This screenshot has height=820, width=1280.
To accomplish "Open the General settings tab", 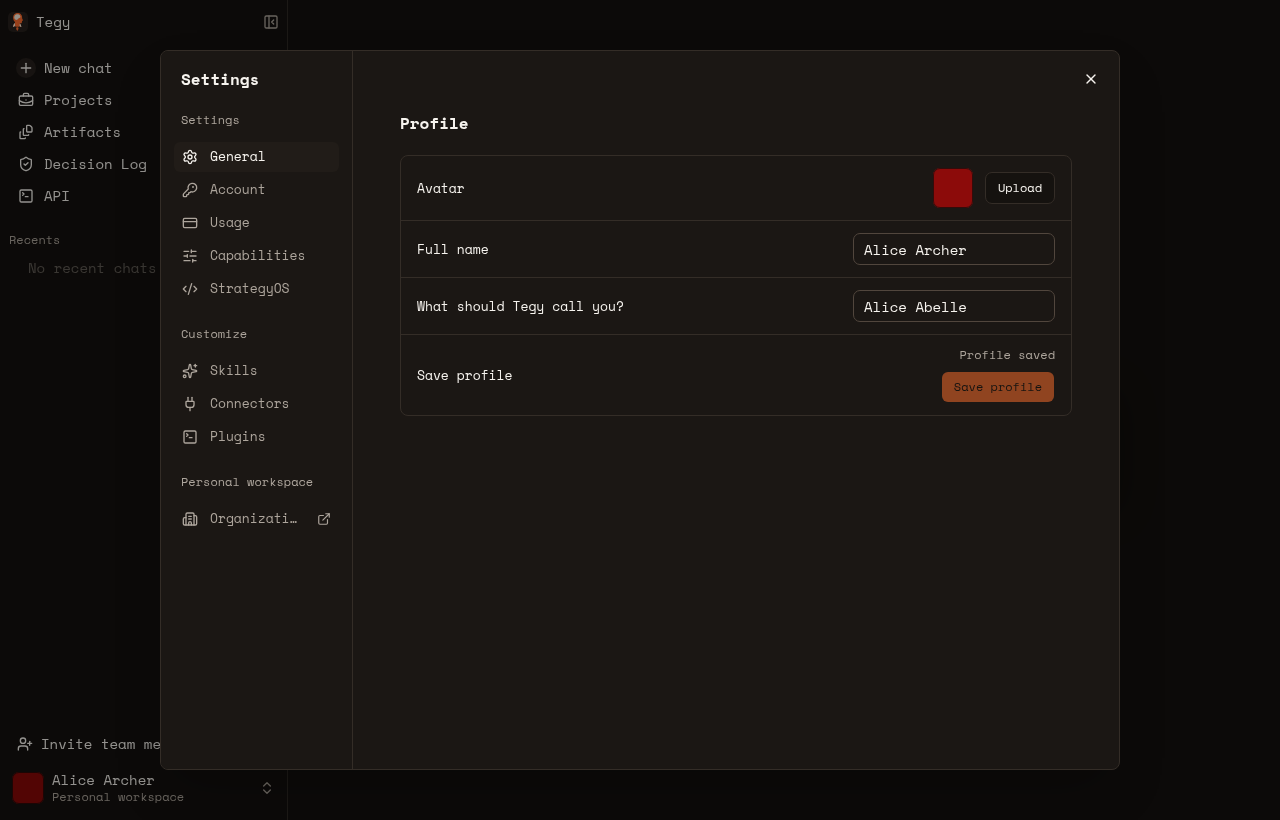I will pyautogui.click(x=257, y=157).
